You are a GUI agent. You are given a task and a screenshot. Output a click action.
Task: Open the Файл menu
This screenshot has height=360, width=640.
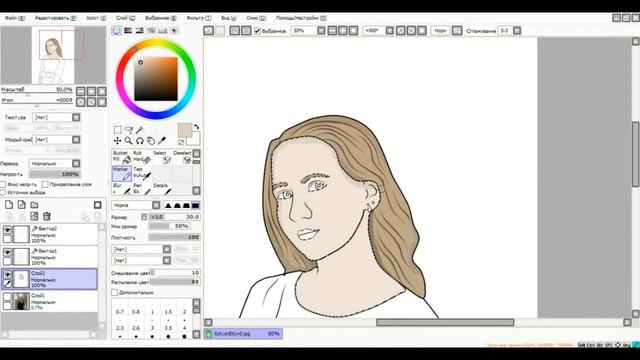click(14, 18)
